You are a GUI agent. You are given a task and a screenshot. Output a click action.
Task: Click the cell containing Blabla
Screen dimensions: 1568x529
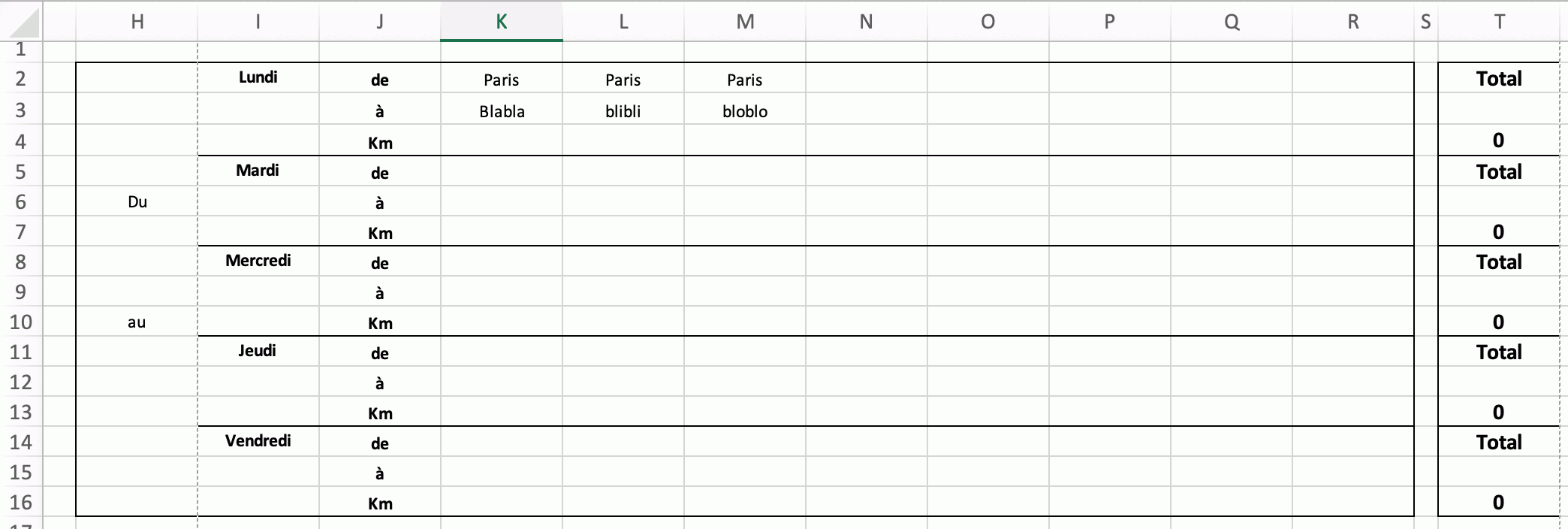(502, 112)
